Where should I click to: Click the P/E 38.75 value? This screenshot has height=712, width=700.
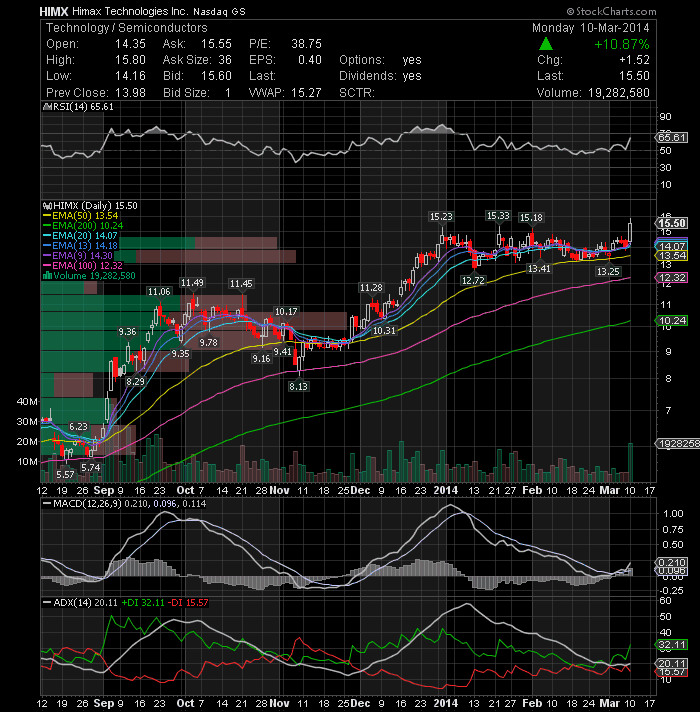coord(306,44)
